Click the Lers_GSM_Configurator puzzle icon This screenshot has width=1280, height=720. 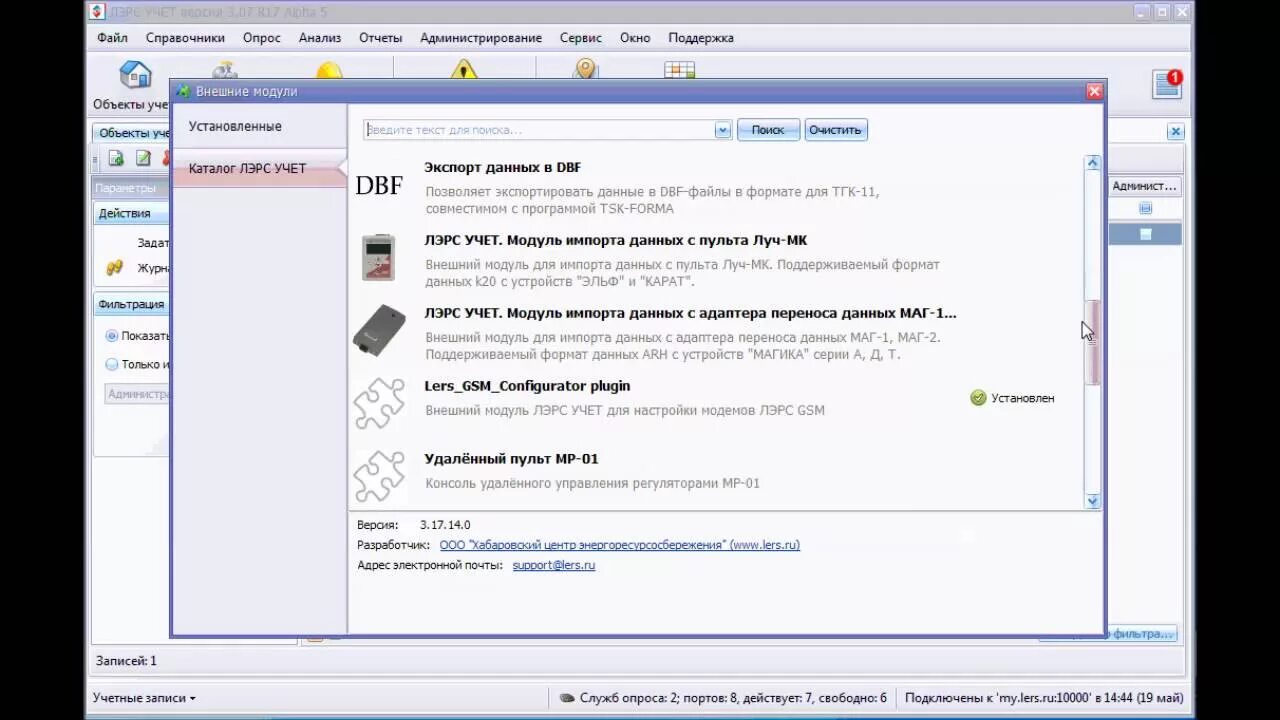[x=379, y=404]
